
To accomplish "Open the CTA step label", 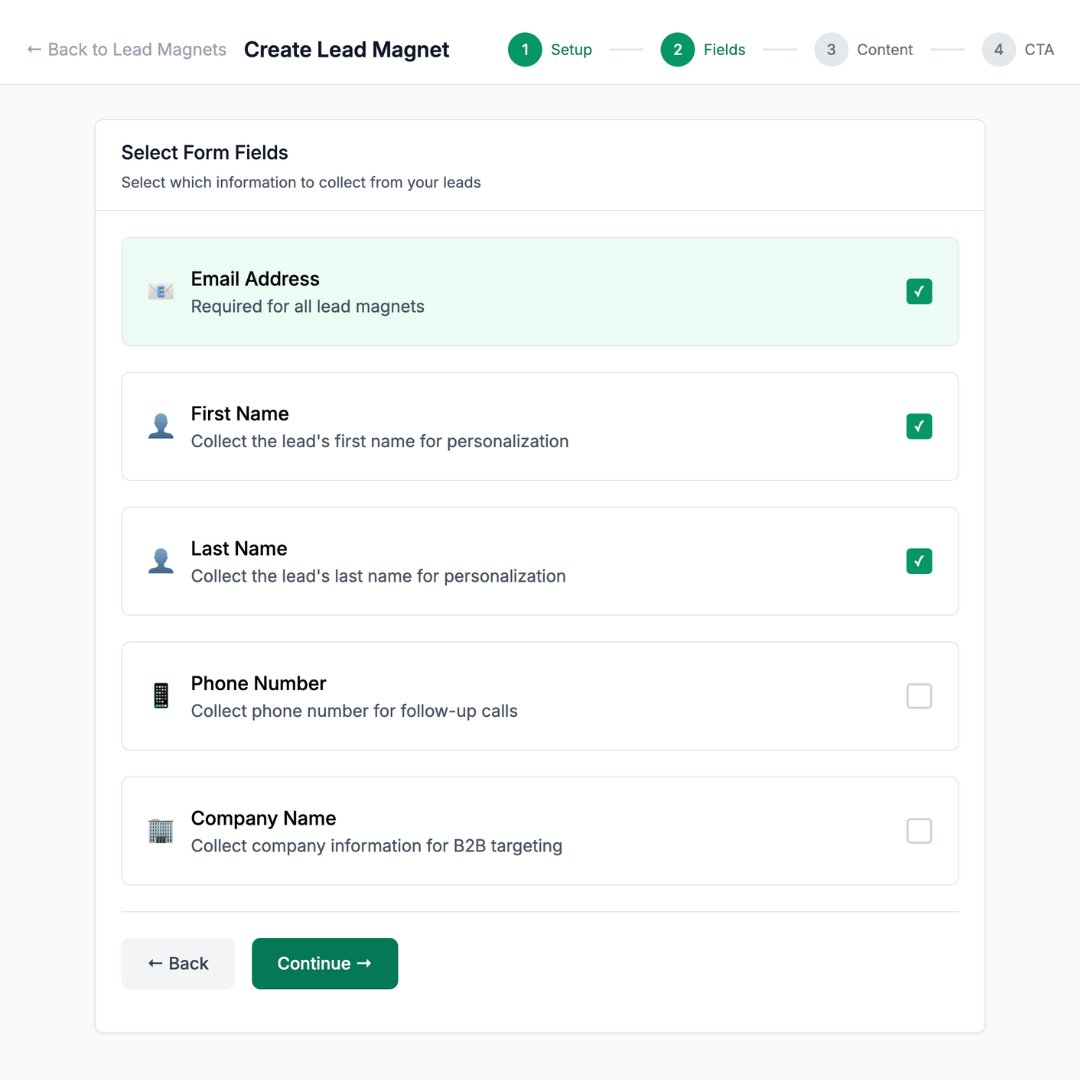I will coord(1039,50).
